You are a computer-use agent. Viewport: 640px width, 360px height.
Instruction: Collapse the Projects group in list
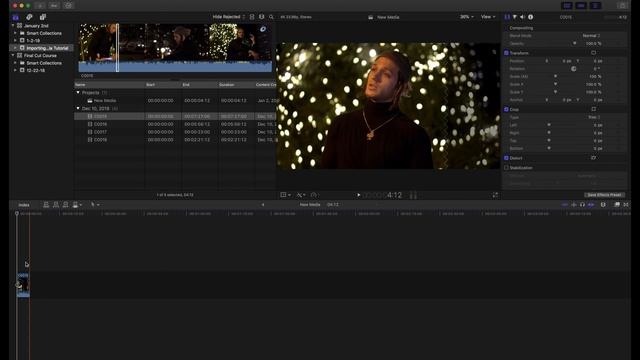(x=78, y=93)
